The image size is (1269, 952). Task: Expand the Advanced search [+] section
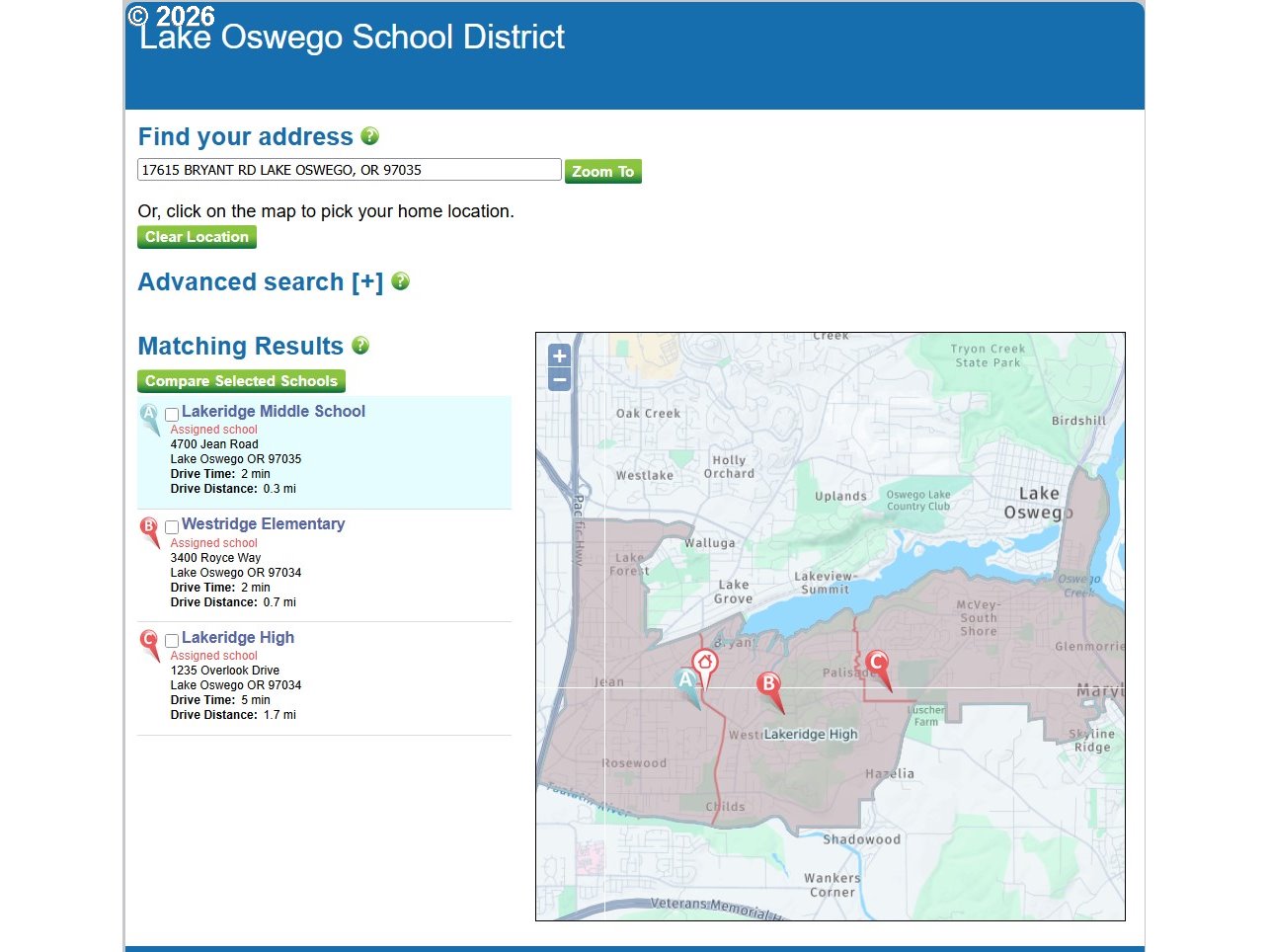[260, 282]
